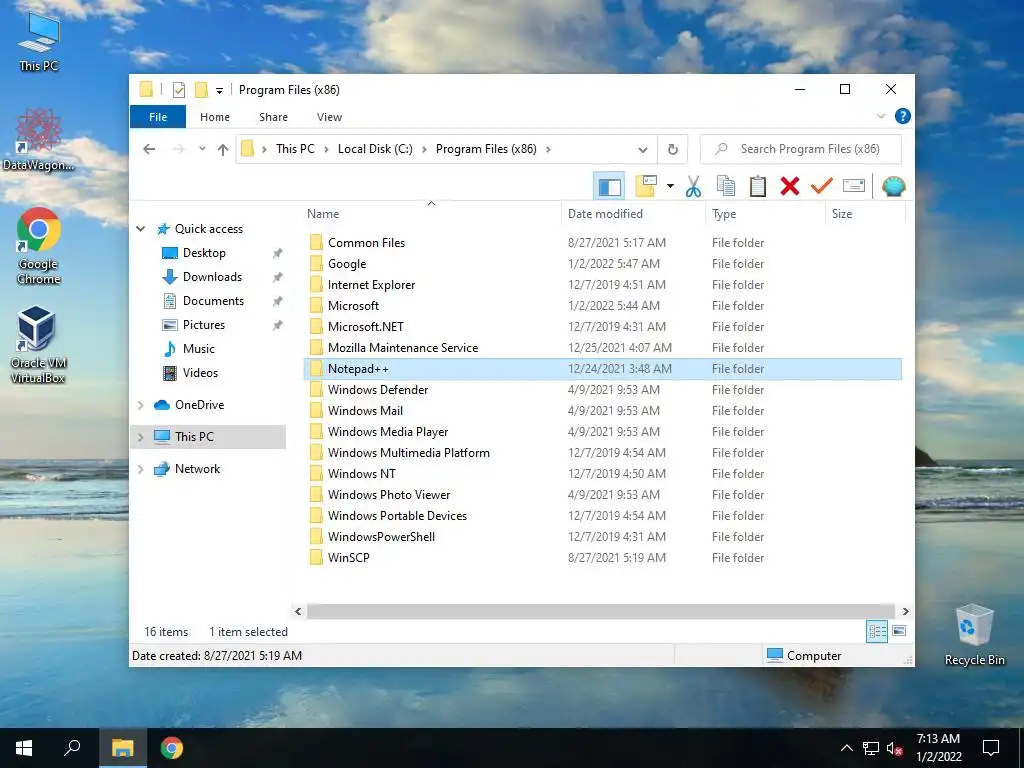Open the Windows Start menu
The width and height of the screenshot is (1024, 768).
[24, 748]
